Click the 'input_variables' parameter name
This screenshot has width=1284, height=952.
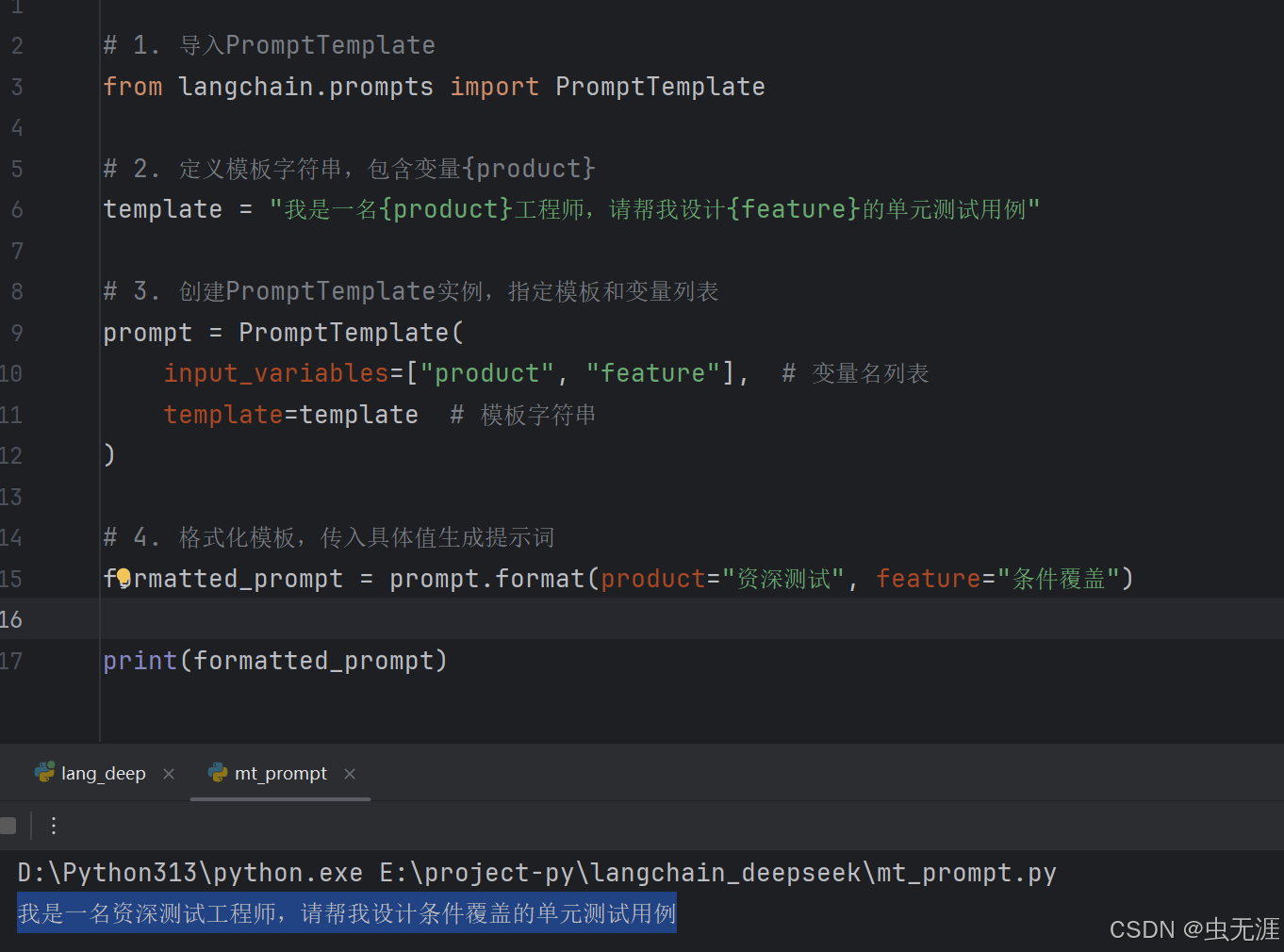point(276,373)
